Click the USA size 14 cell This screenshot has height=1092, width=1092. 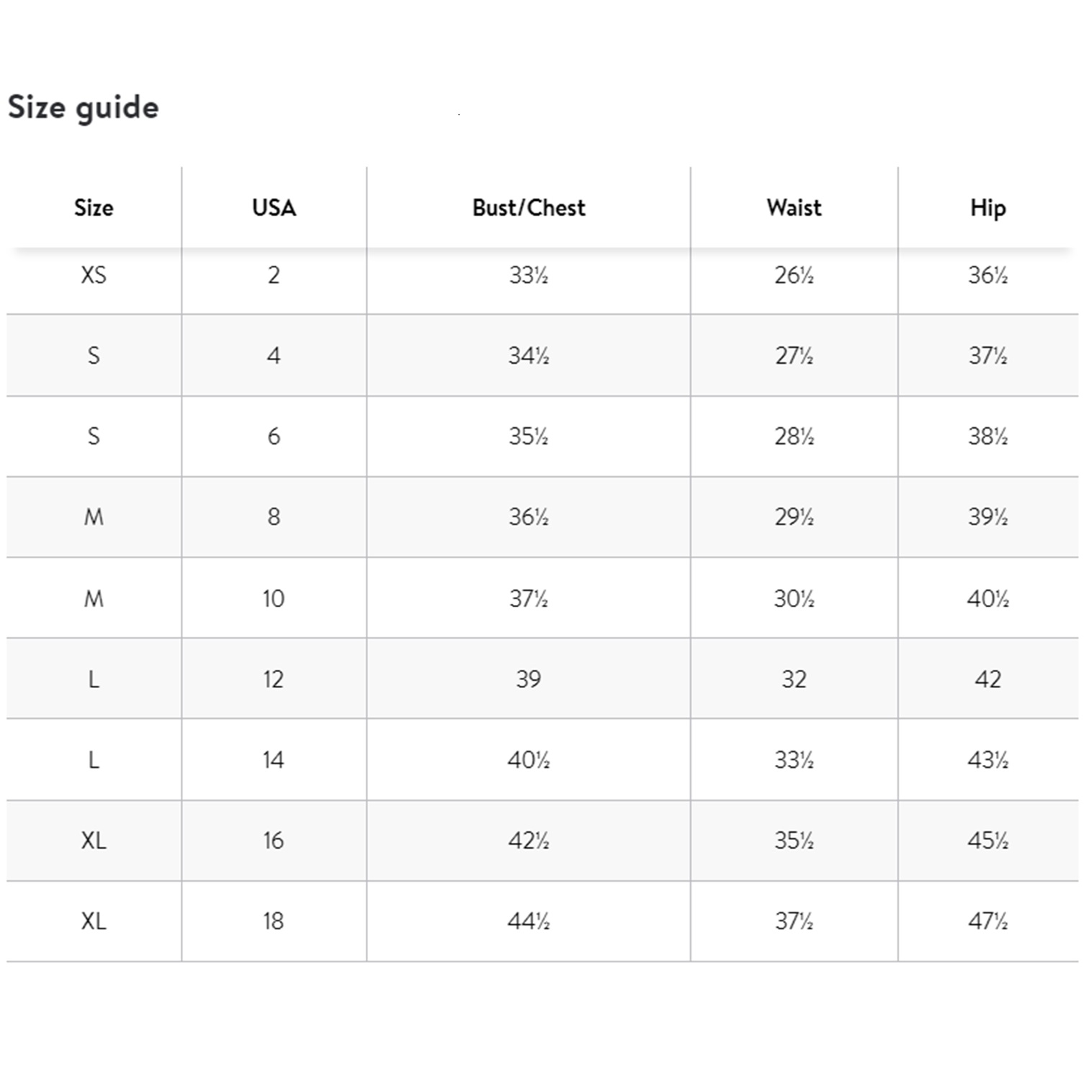coord(274,760)
